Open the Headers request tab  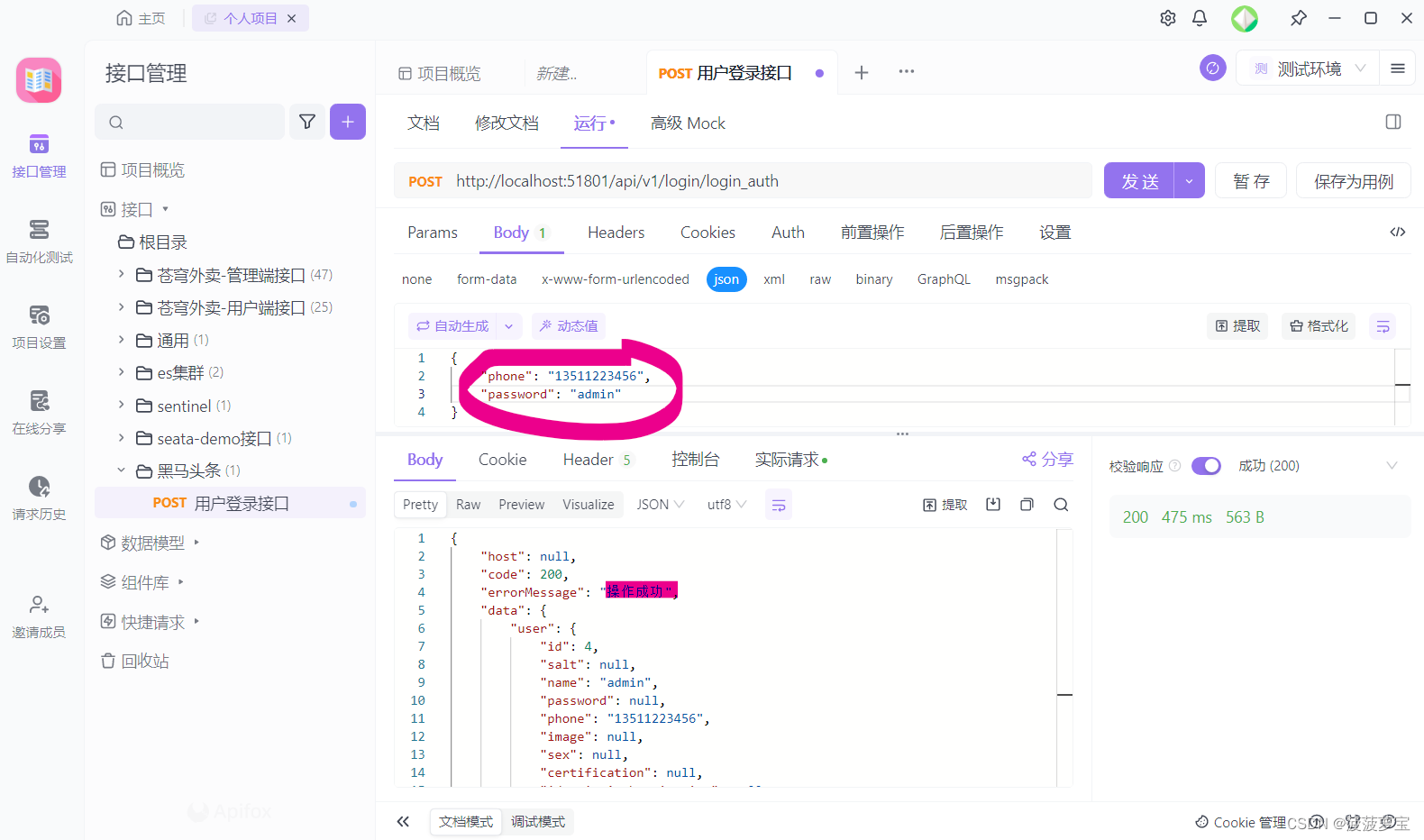tap(616, 233)
